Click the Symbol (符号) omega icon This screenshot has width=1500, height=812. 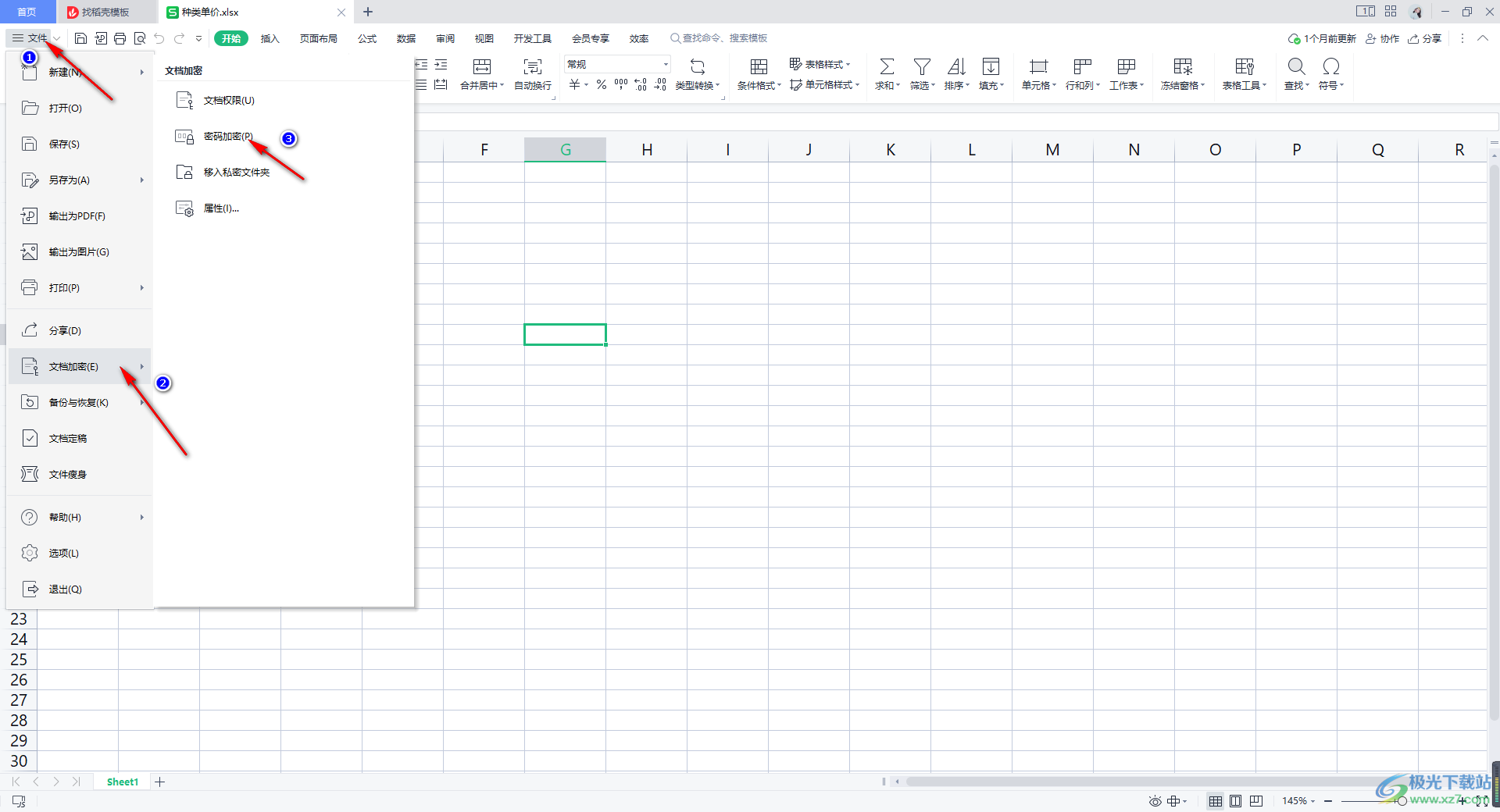(1331, 66)
